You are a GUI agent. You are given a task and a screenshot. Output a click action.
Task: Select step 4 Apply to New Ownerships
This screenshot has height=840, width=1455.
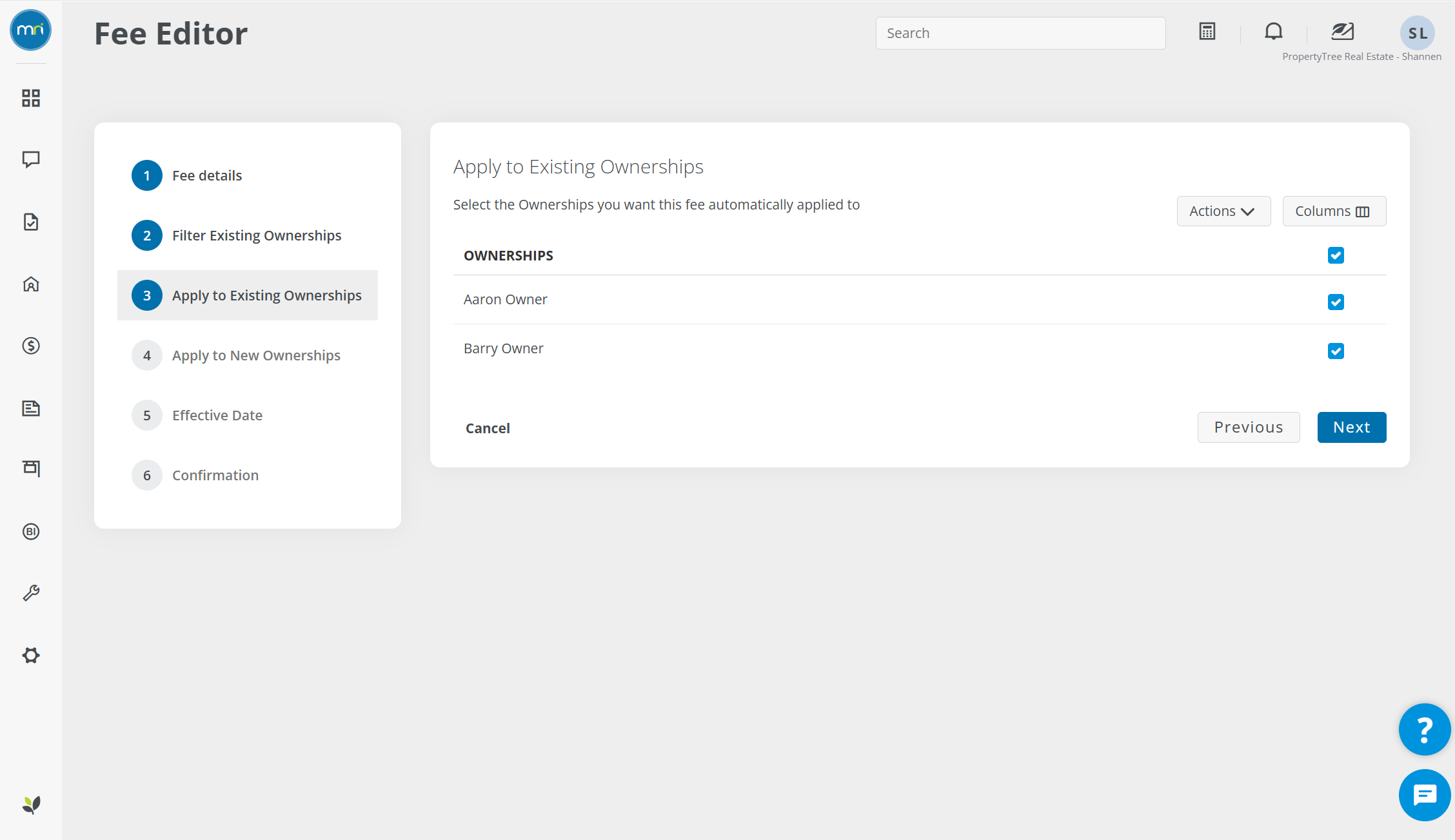pos(236,355)
